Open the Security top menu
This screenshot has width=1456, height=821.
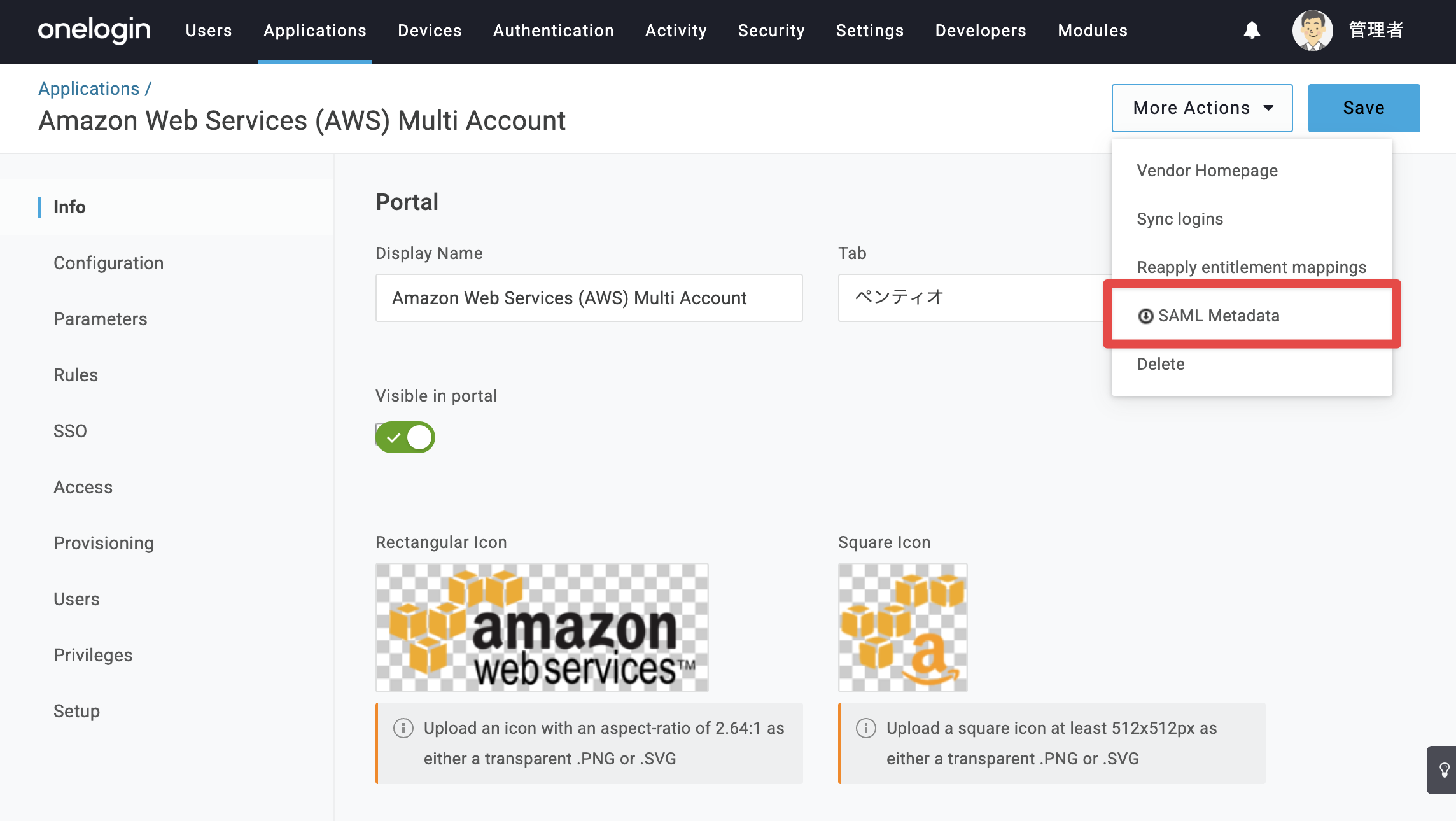point(771,31)
